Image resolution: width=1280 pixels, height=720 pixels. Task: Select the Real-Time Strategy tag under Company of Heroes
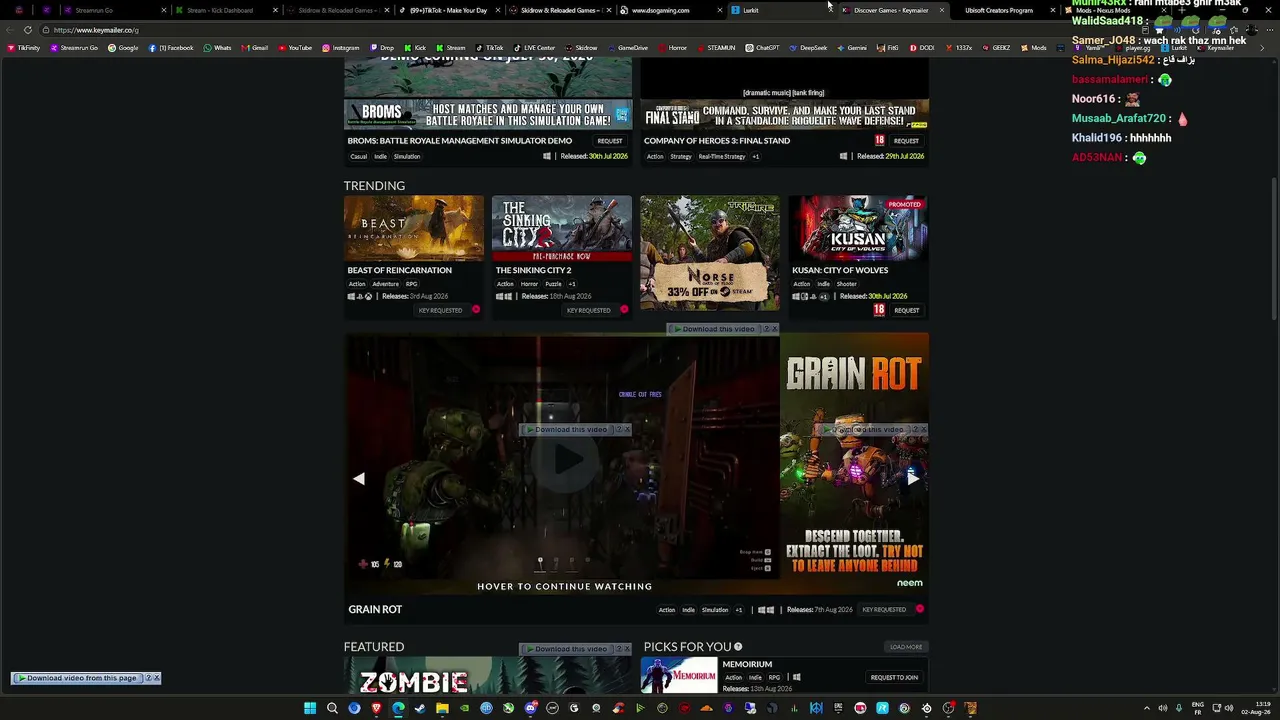[x=721, y=156]
